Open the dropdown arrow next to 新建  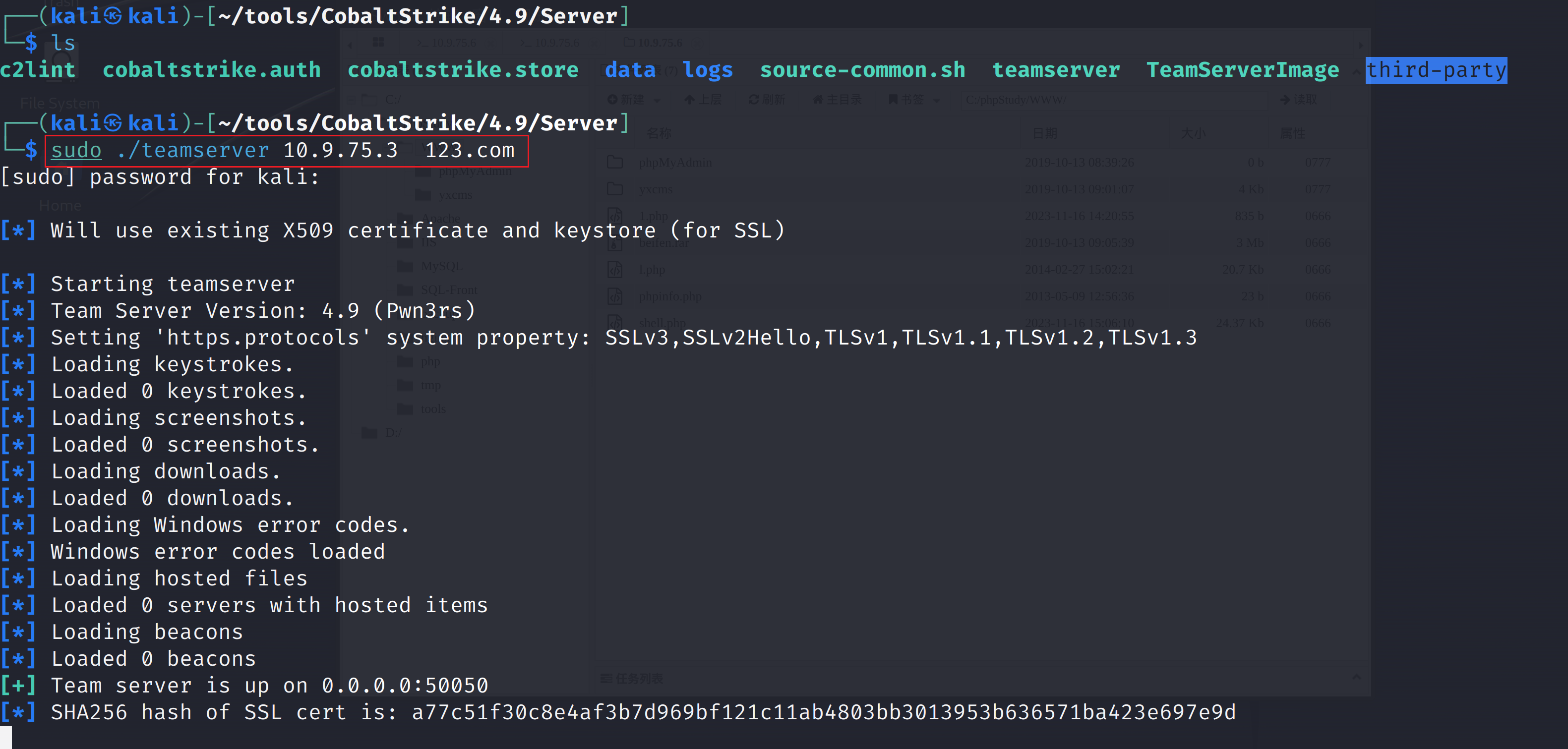[657, 101]
